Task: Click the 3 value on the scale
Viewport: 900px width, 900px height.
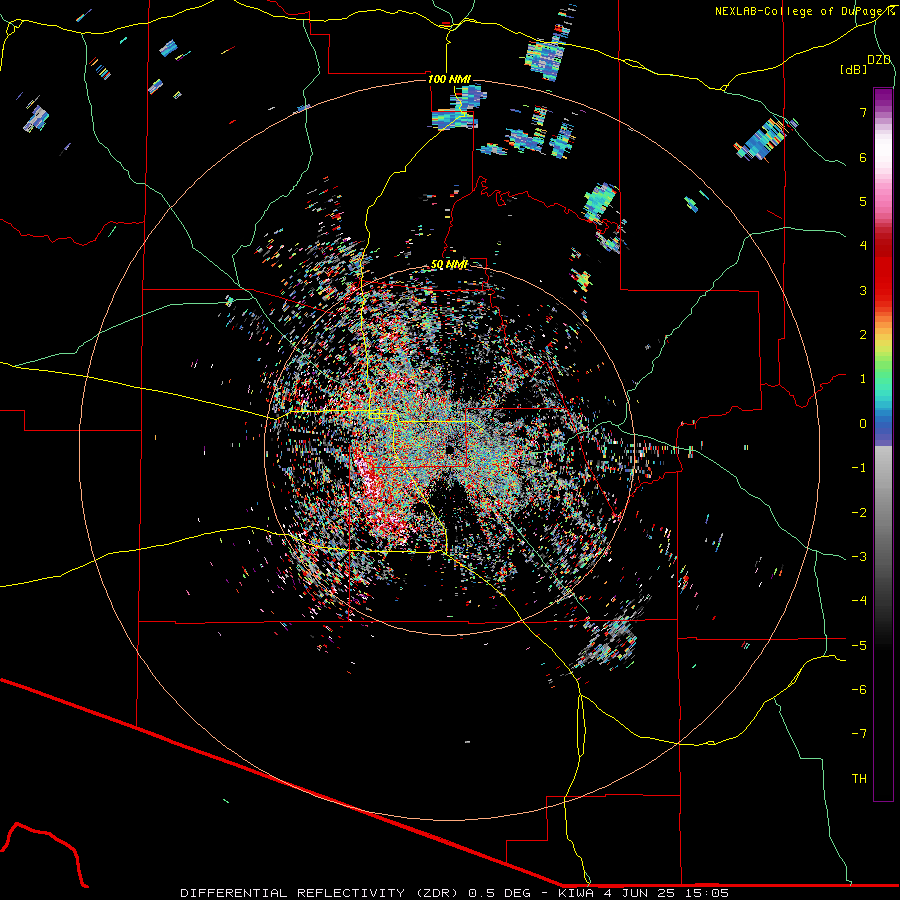Action: [863, 290]
